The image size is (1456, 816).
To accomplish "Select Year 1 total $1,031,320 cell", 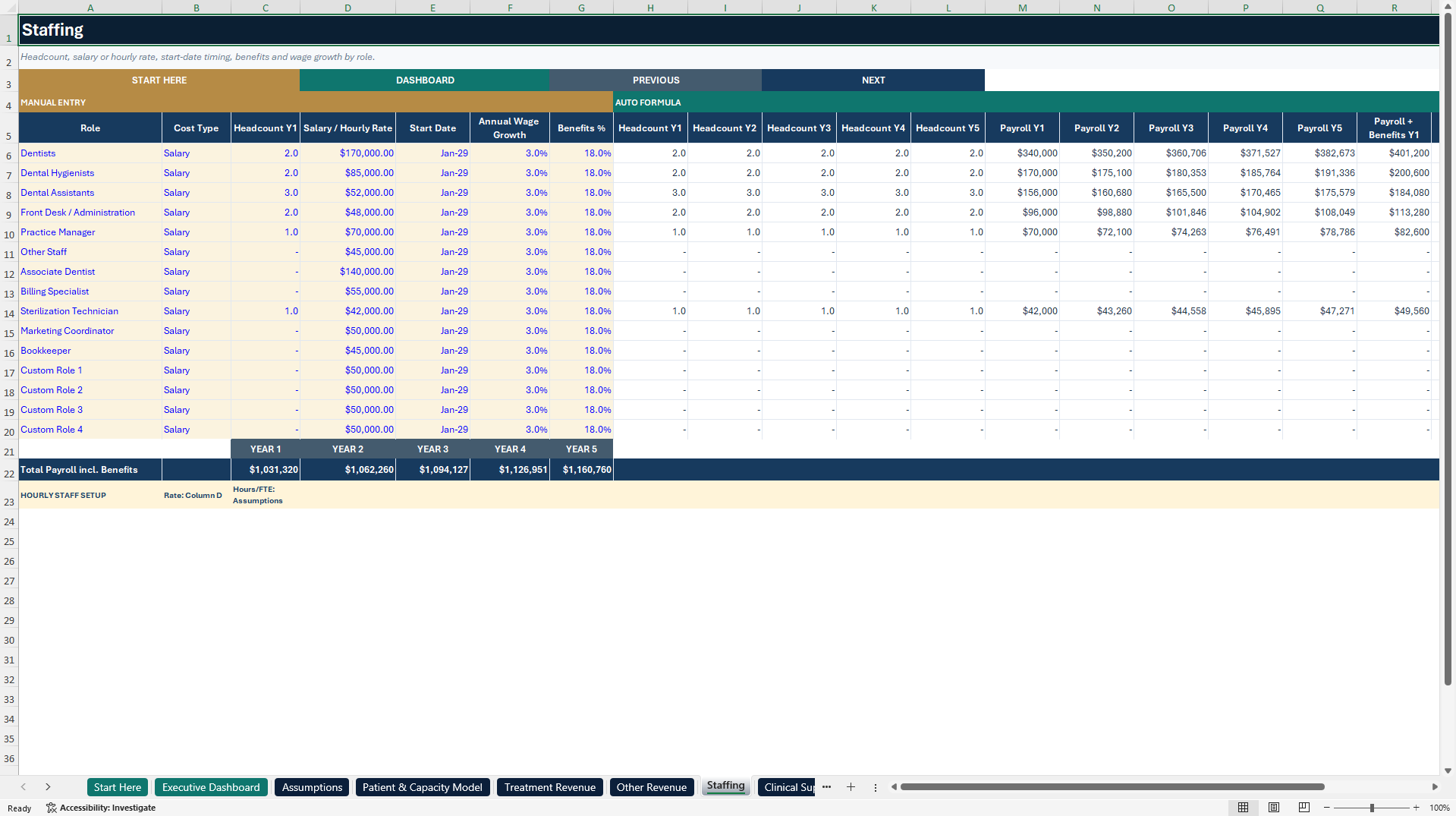I will point(266,470).
